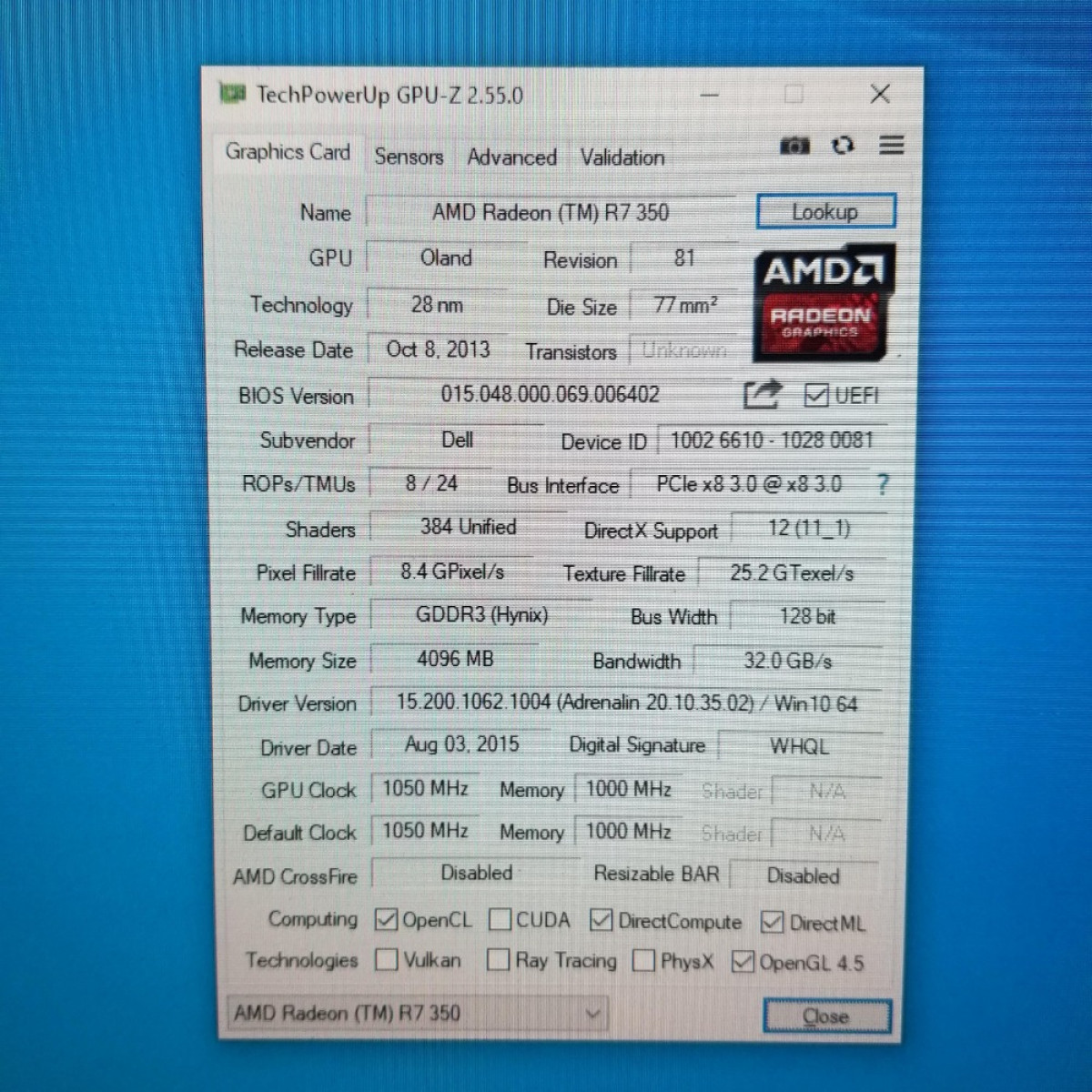
Task: Toggle the CUDA checkbox
Action: pos(500,920)
